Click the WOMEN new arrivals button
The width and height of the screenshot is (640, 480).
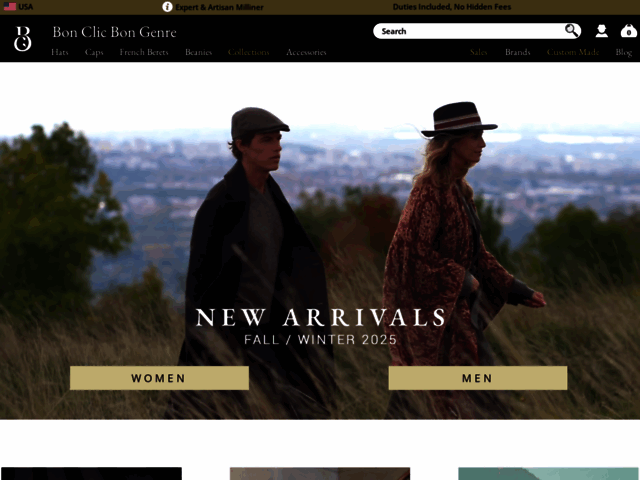click(159, 378)
